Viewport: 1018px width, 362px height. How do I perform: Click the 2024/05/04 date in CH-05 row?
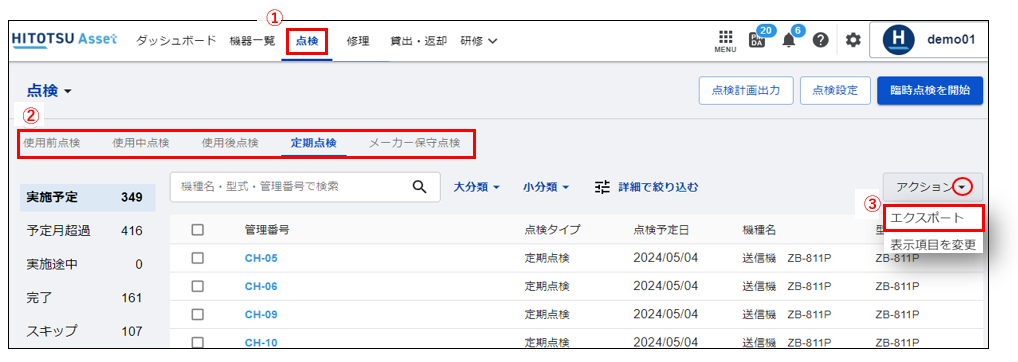coord(665,258)
